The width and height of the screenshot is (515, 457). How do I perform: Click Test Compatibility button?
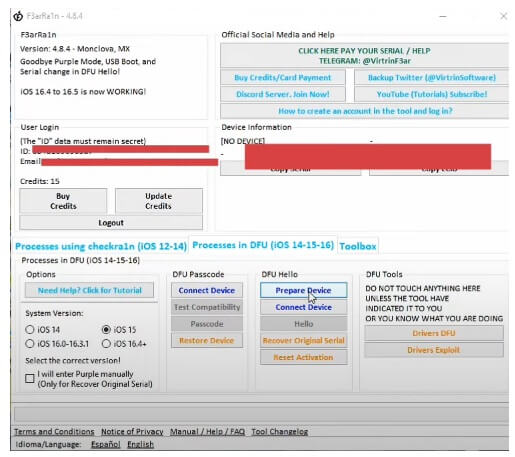coord(207,307)
